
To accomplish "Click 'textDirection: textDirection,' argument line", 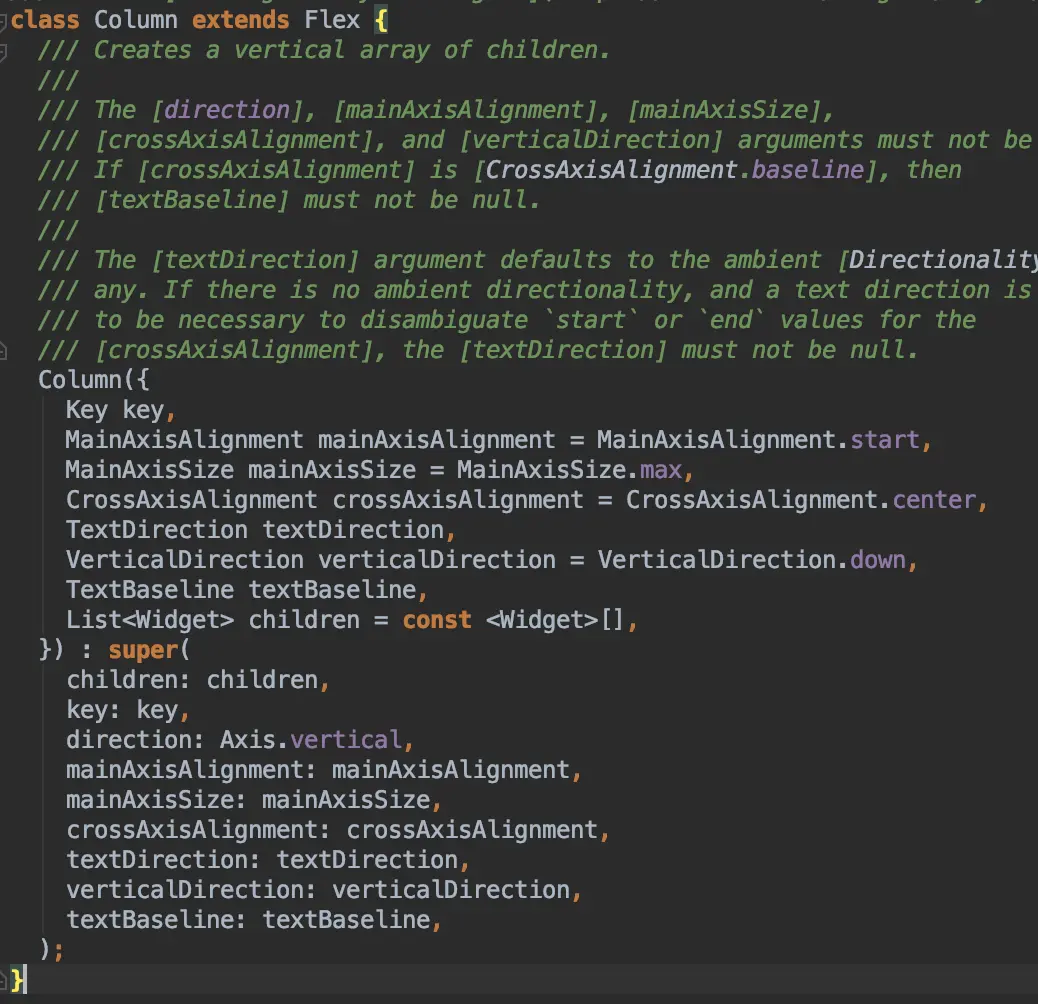I will click(x=267, y=860).
